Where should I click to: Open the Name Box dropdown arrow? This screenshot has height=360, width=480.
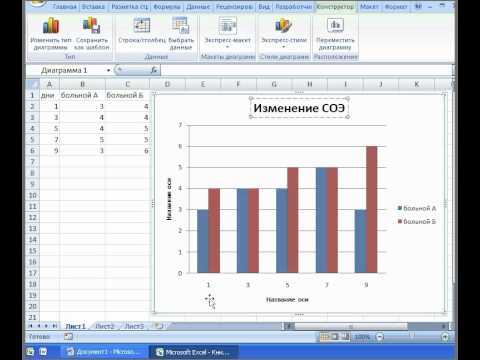[x=108, y=70]
